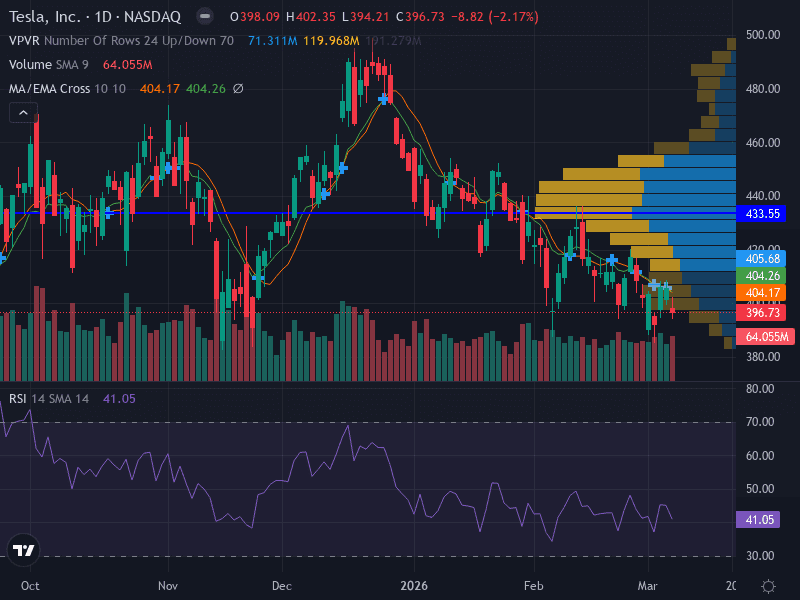Click the 2026 label on the time axis
800x600 pixels.
[414, 586]
